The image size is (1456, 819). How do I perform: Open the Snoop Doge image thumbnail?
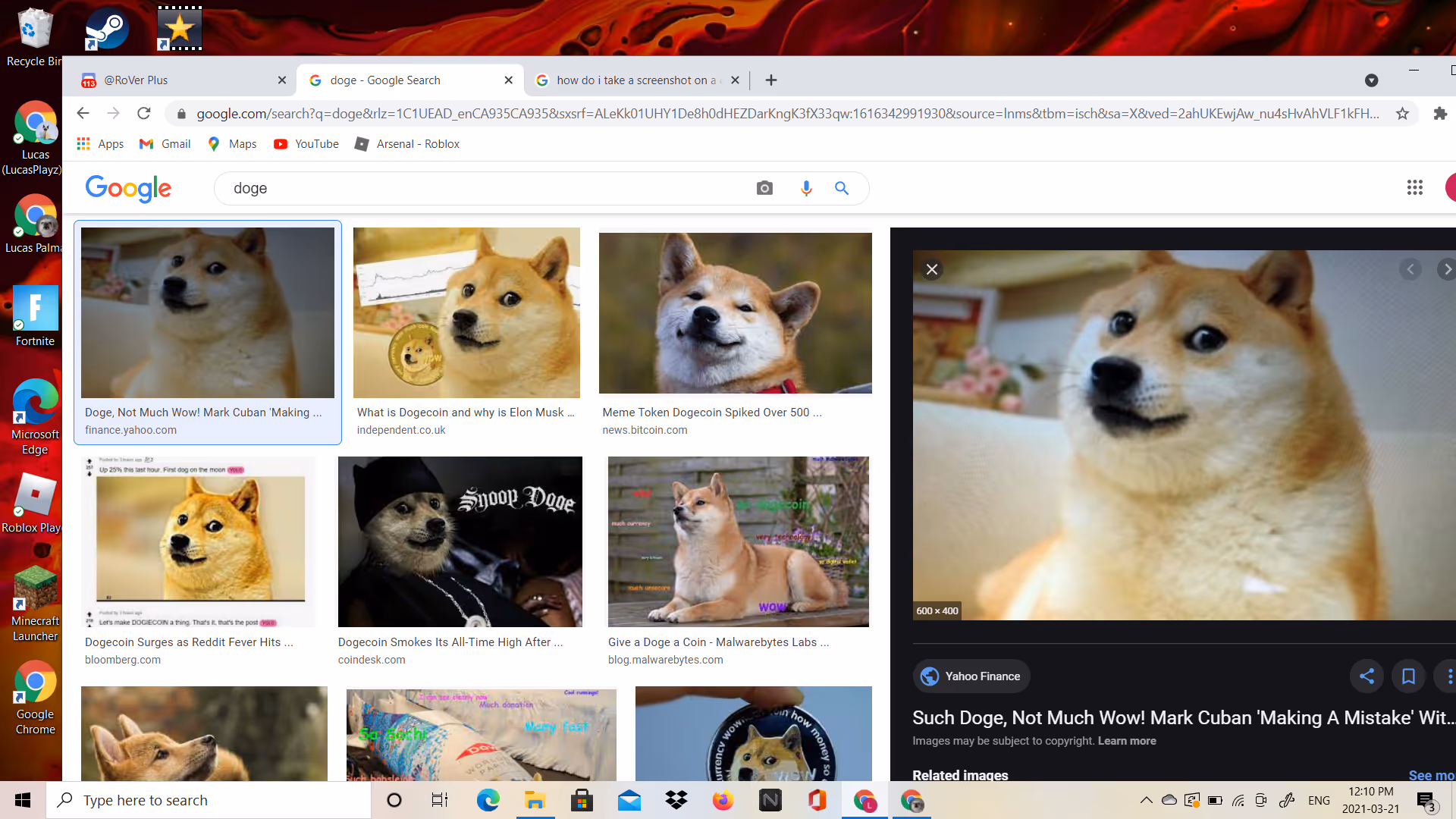point(460,541)
